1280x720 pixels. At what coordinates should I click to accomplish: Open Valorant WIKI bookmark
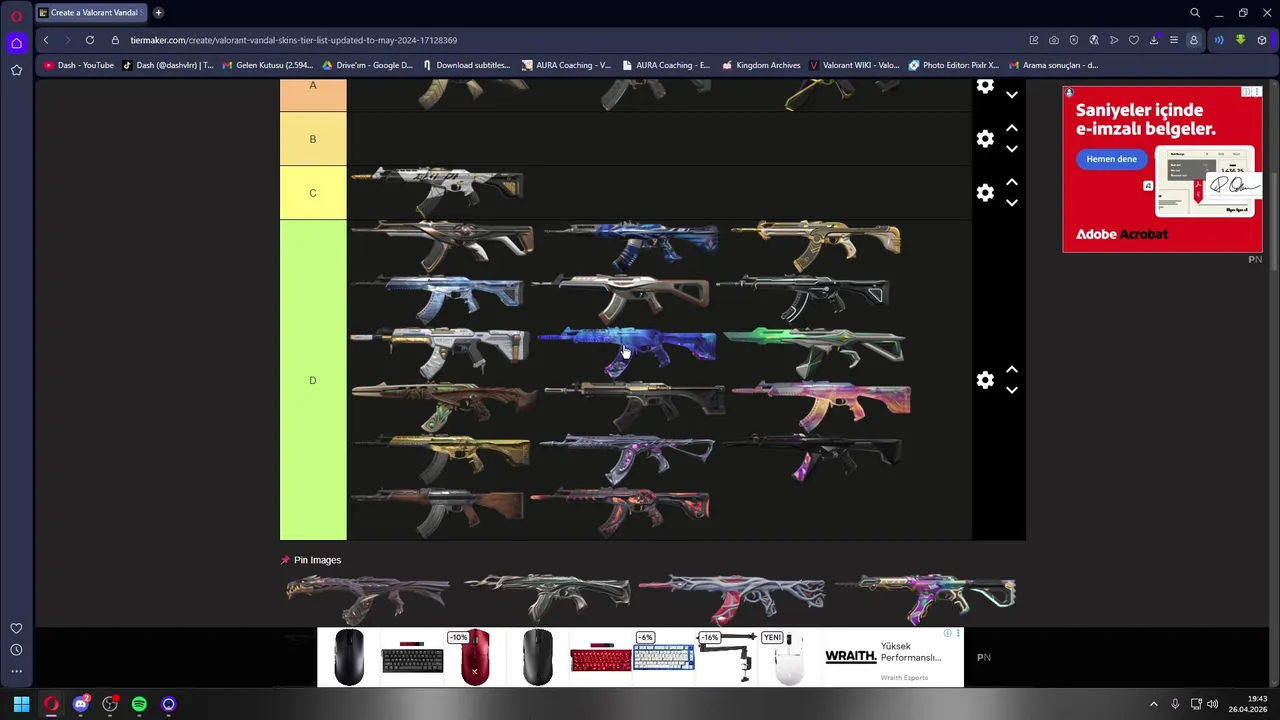tap(855, 65)
